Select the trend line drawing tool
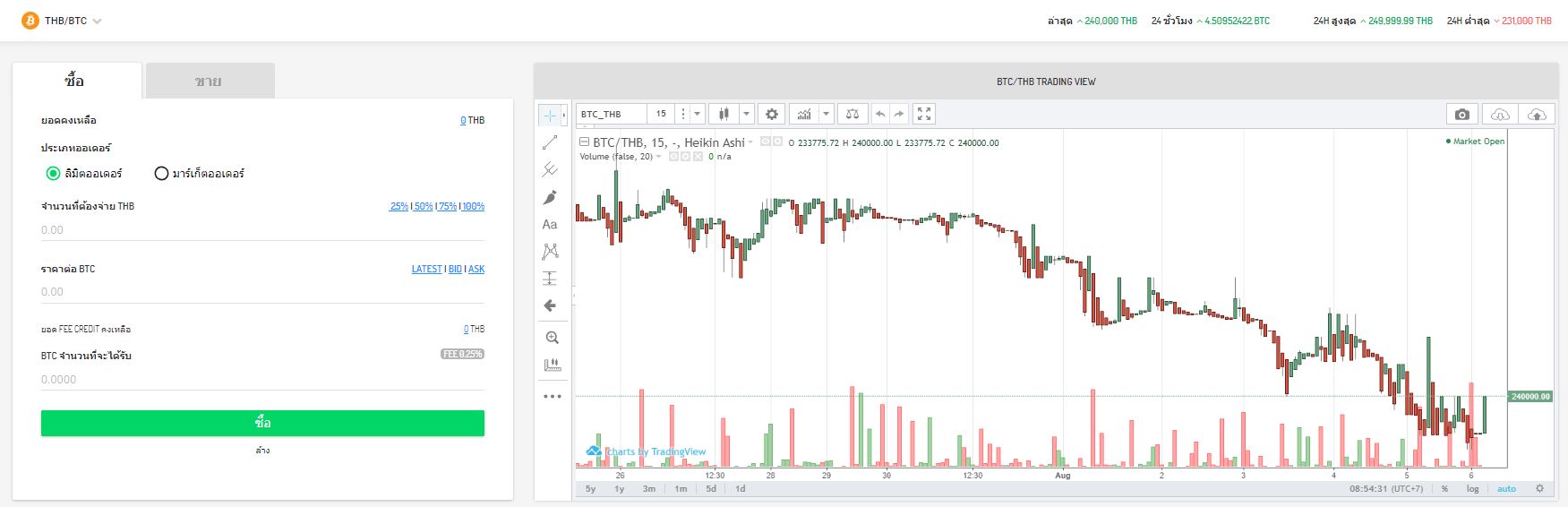Screen dimensions: 1568x507 (x=550, y=142)
